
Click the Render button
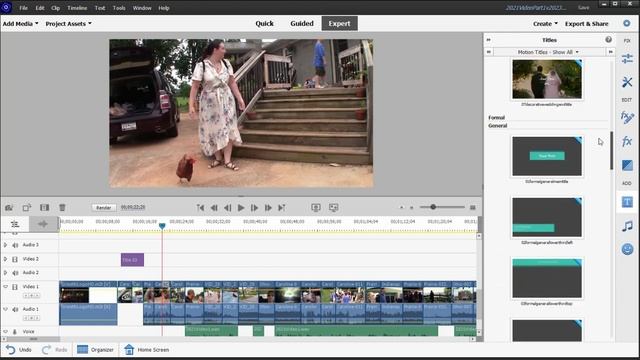tap(104, 207)
